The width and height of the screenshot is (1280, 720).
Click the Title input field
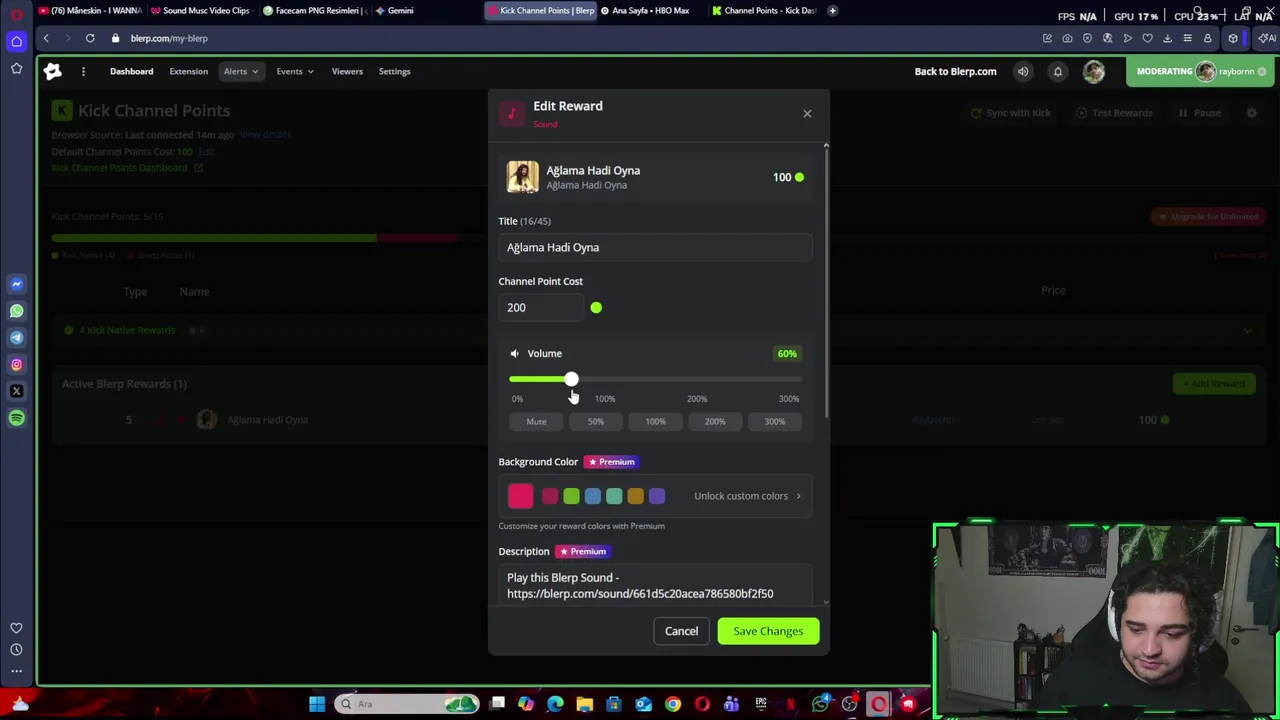click(655, 247)
